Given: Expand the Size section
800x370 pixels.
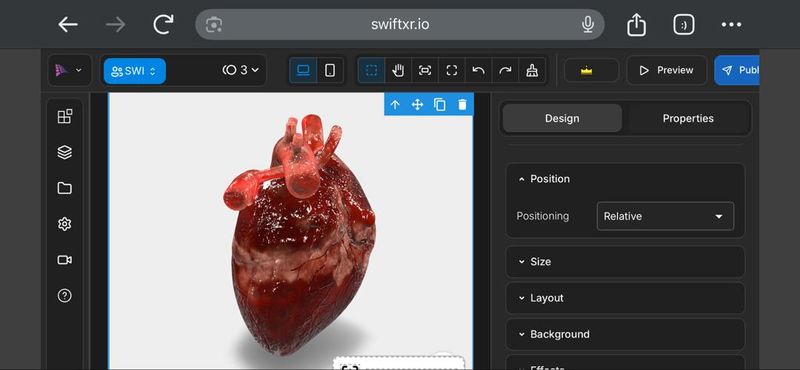Looking at the screenshot, I should tap(625, 262).
